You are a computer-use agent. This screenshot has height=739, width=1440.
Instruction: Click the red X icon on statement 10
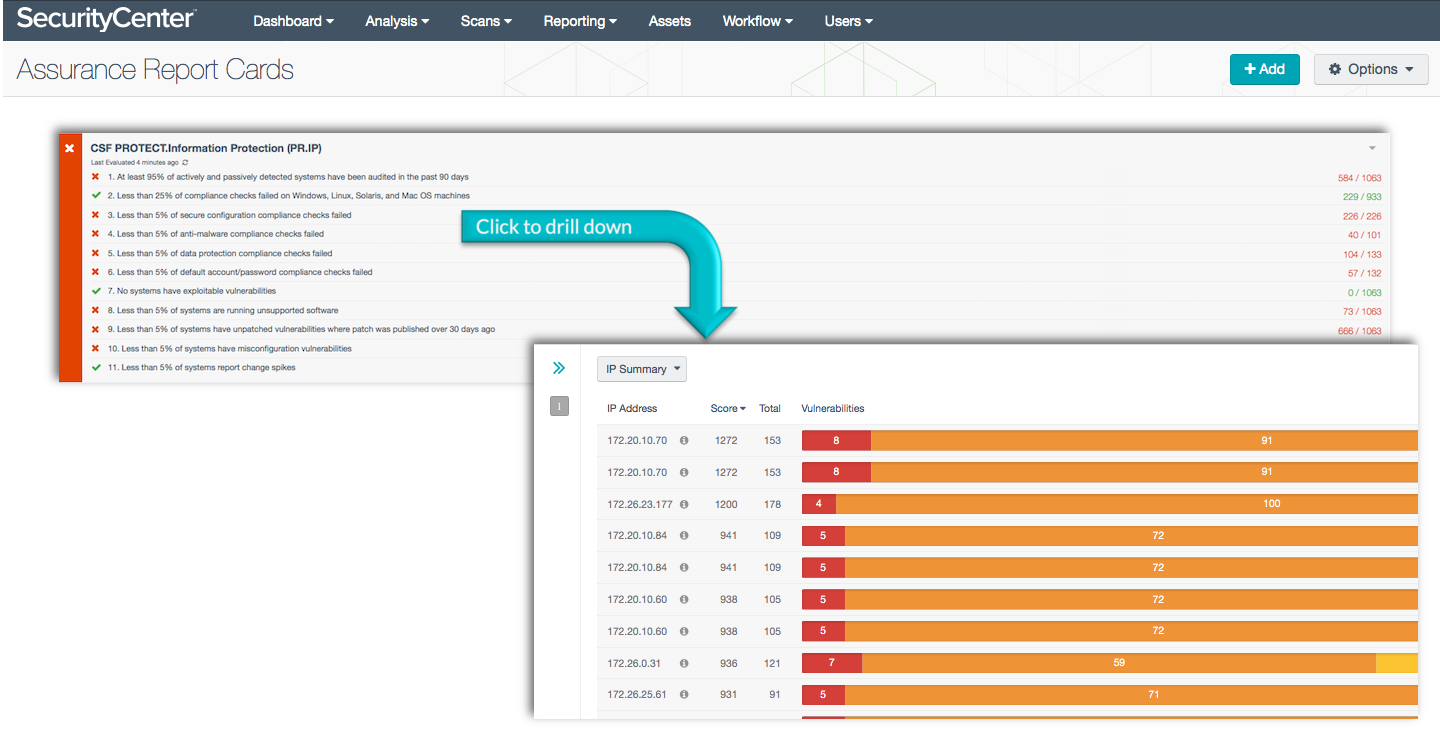pyautogui.click(x=97, y=348)
